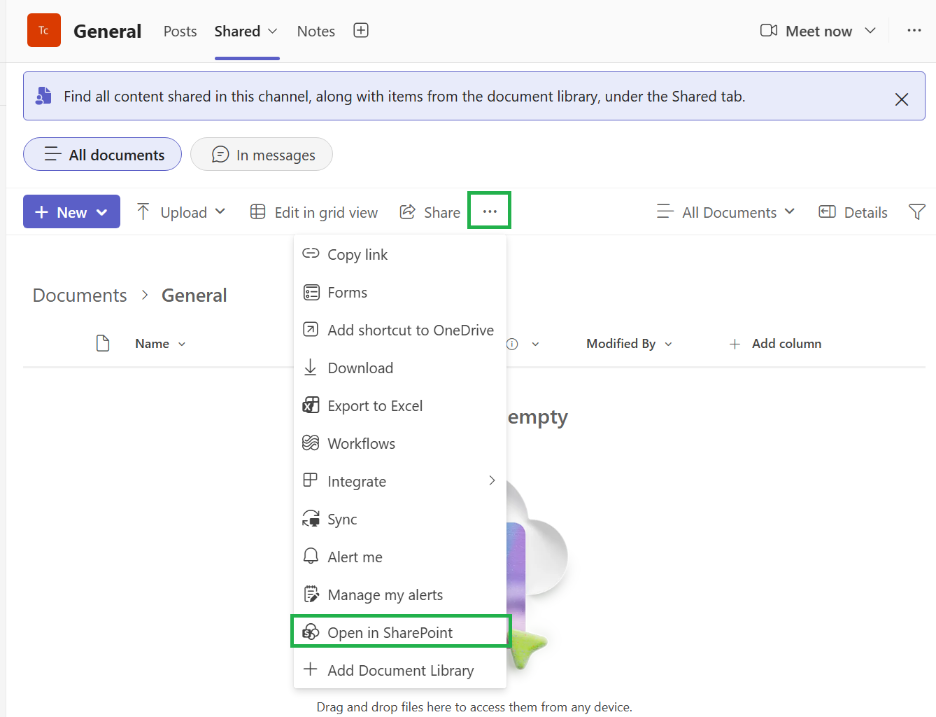Viewport: 936px width, 717px height.
Task: Select Sync from the menu
Action: point(400,519)
